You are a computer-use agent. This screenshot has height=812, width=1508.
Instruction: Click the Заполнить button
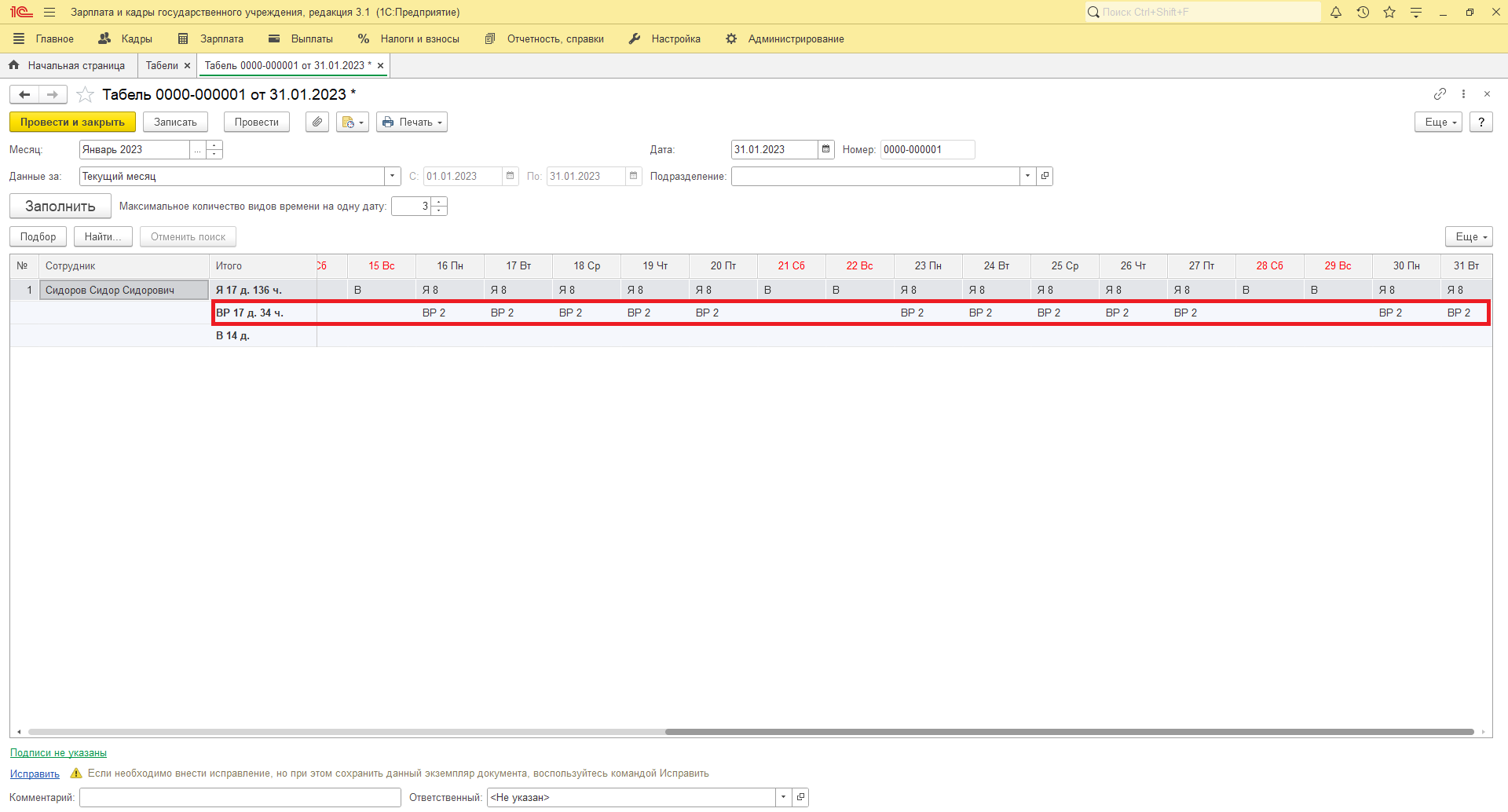pyautogui.click(x=60, y=207)
